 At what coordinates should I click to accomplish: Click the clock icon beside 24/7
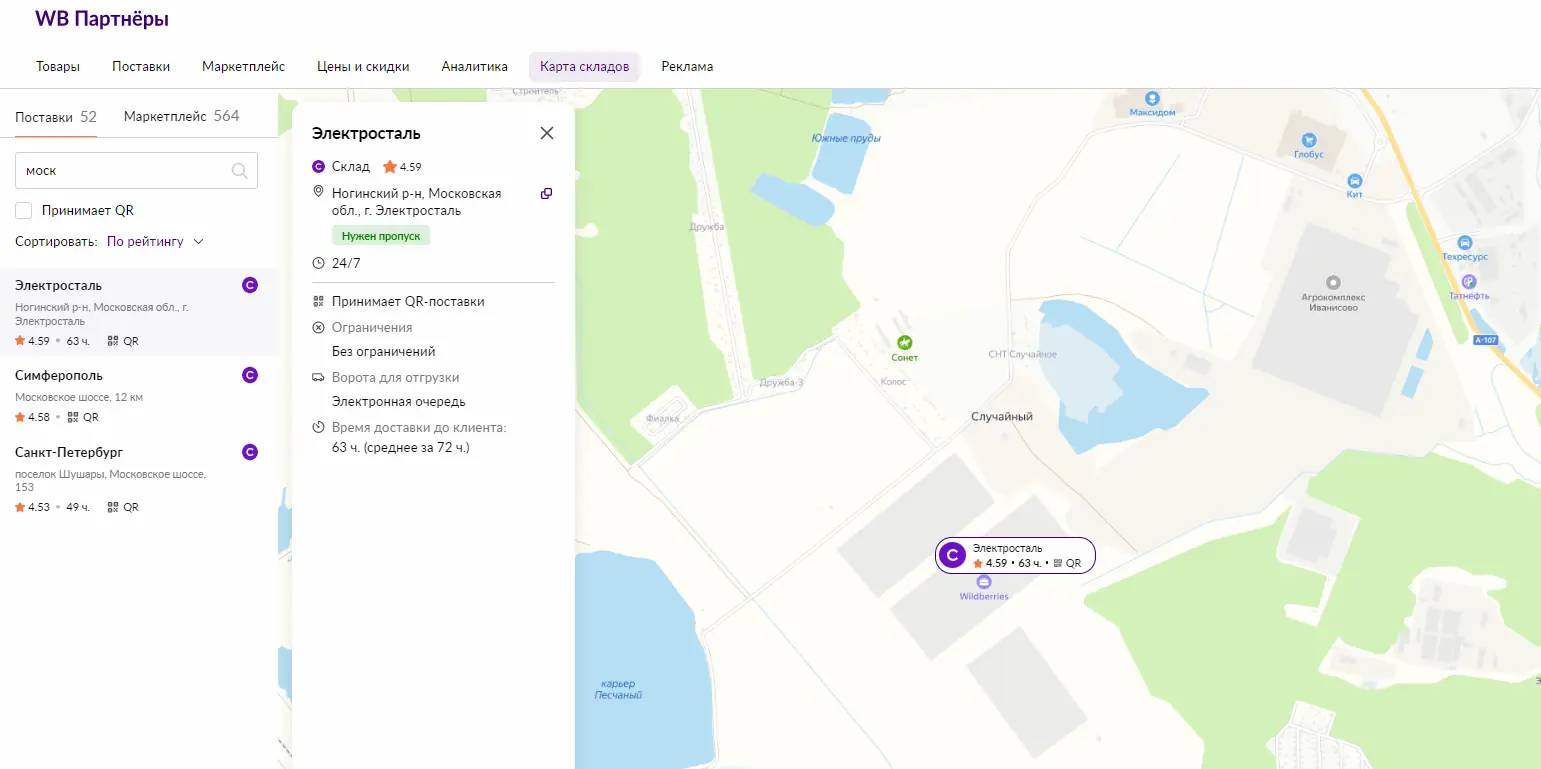(318, 263)
